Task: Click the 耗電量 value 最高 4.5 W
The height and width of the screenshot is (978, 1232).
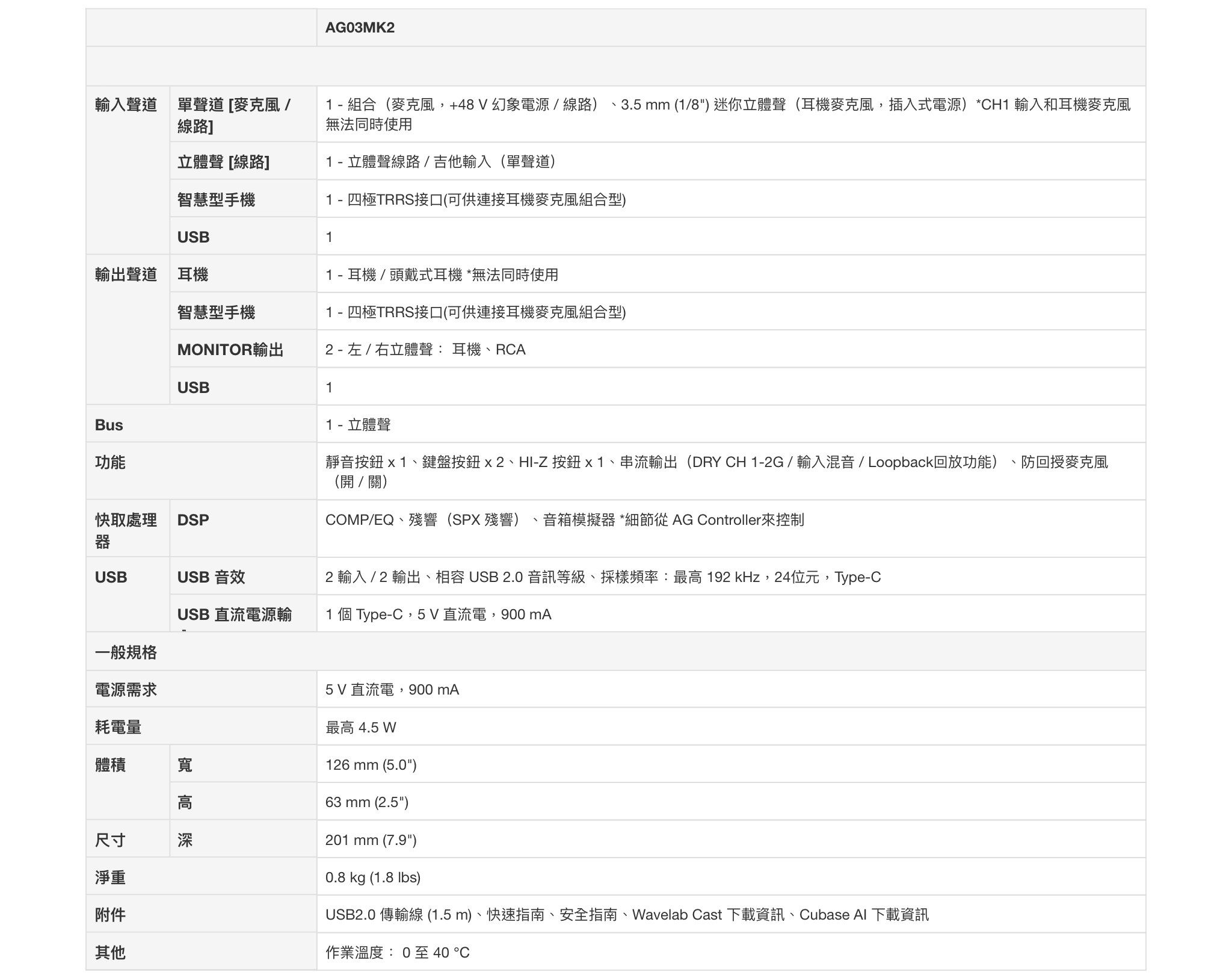Action: point(361,728)
